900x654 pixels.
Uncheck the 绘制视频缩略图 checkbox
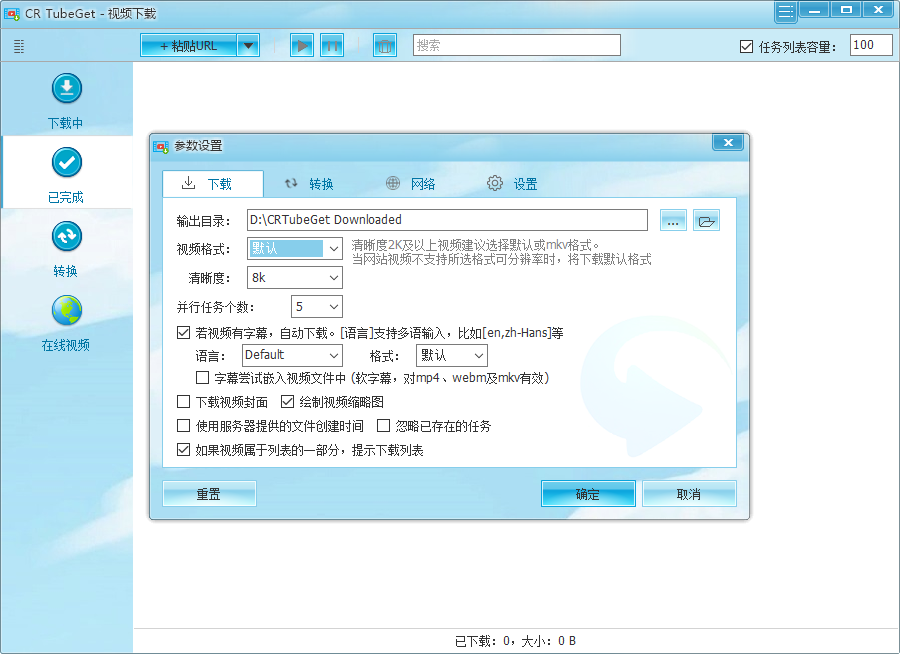pos(288,402)
